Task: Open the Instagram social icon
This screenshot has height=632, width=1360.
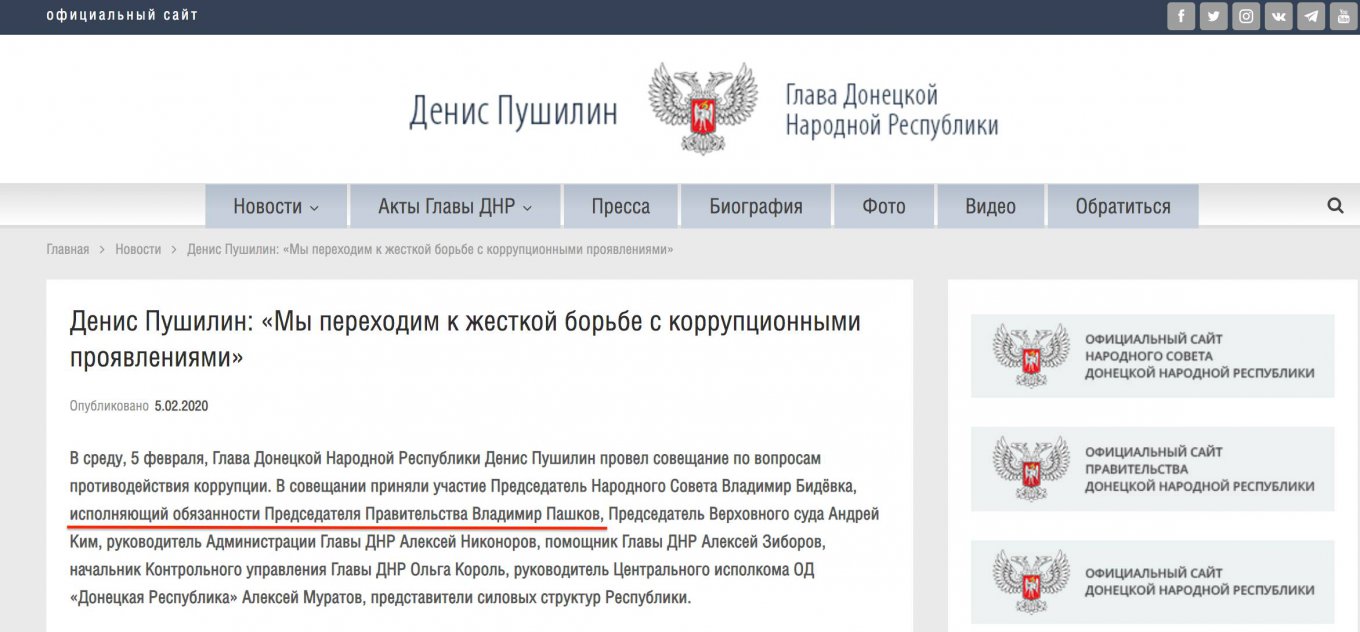Action: click(x=1246, y=16)
